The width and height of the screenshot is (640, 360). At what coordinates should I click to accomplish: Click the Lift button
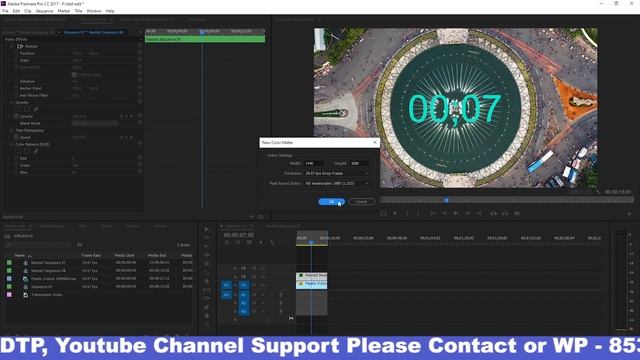(x=493, y=213)
